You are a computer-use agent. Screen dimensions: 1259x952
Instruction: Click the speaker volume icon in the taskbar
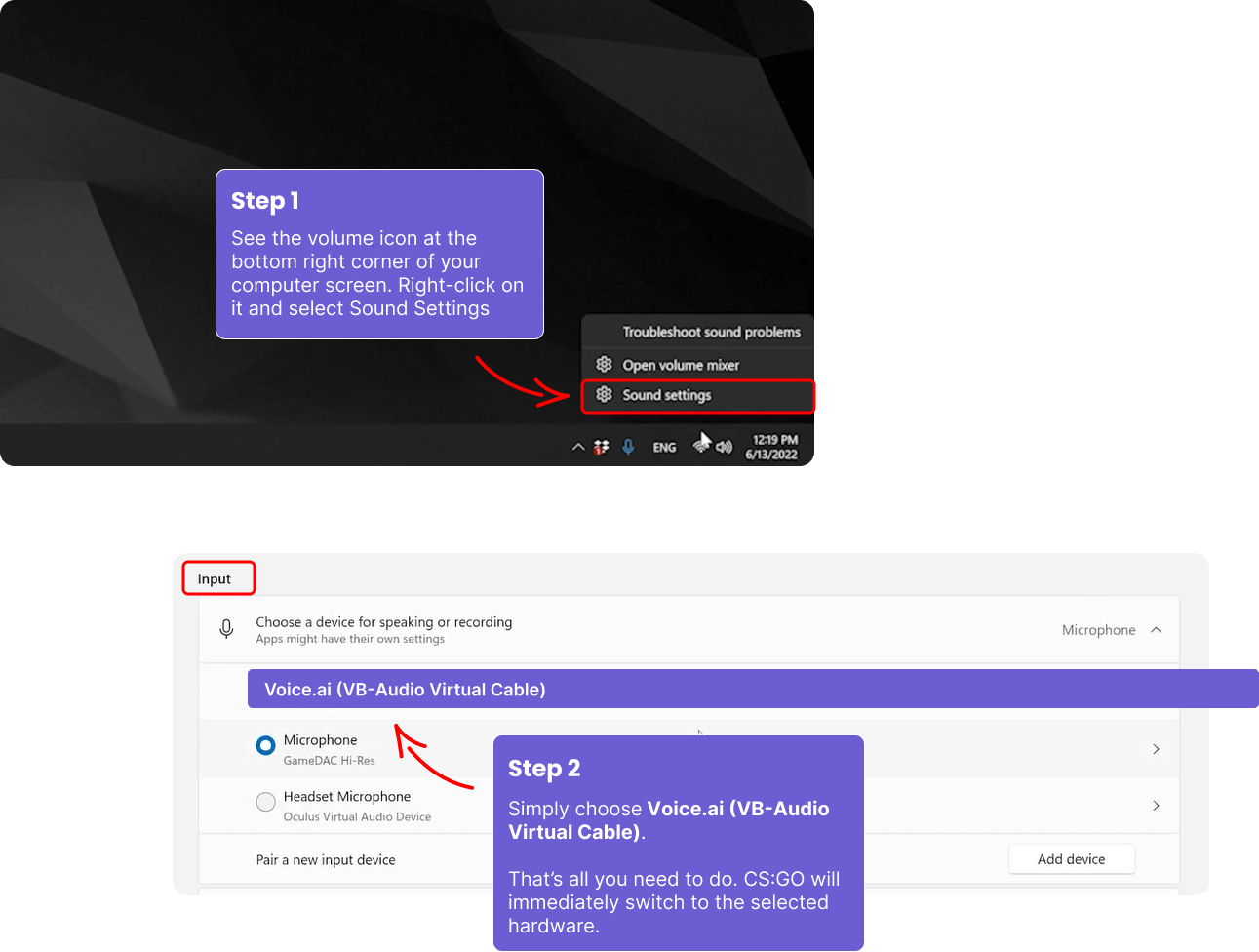(724, 447)
